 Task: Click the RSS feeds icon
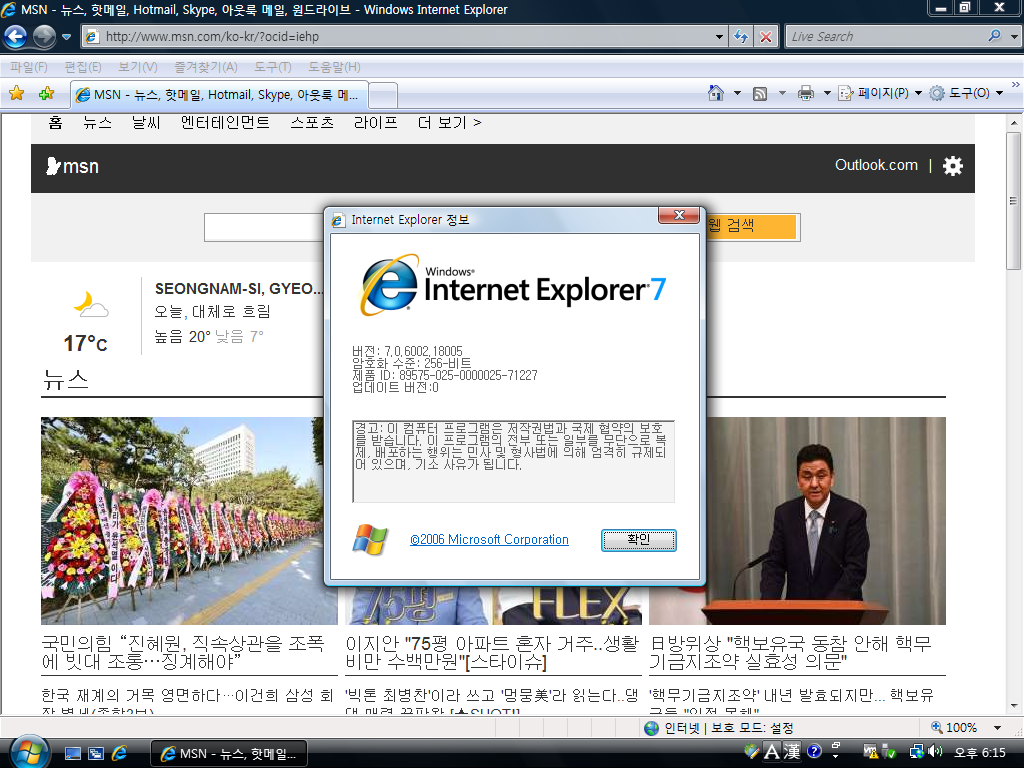click(760, 93)
